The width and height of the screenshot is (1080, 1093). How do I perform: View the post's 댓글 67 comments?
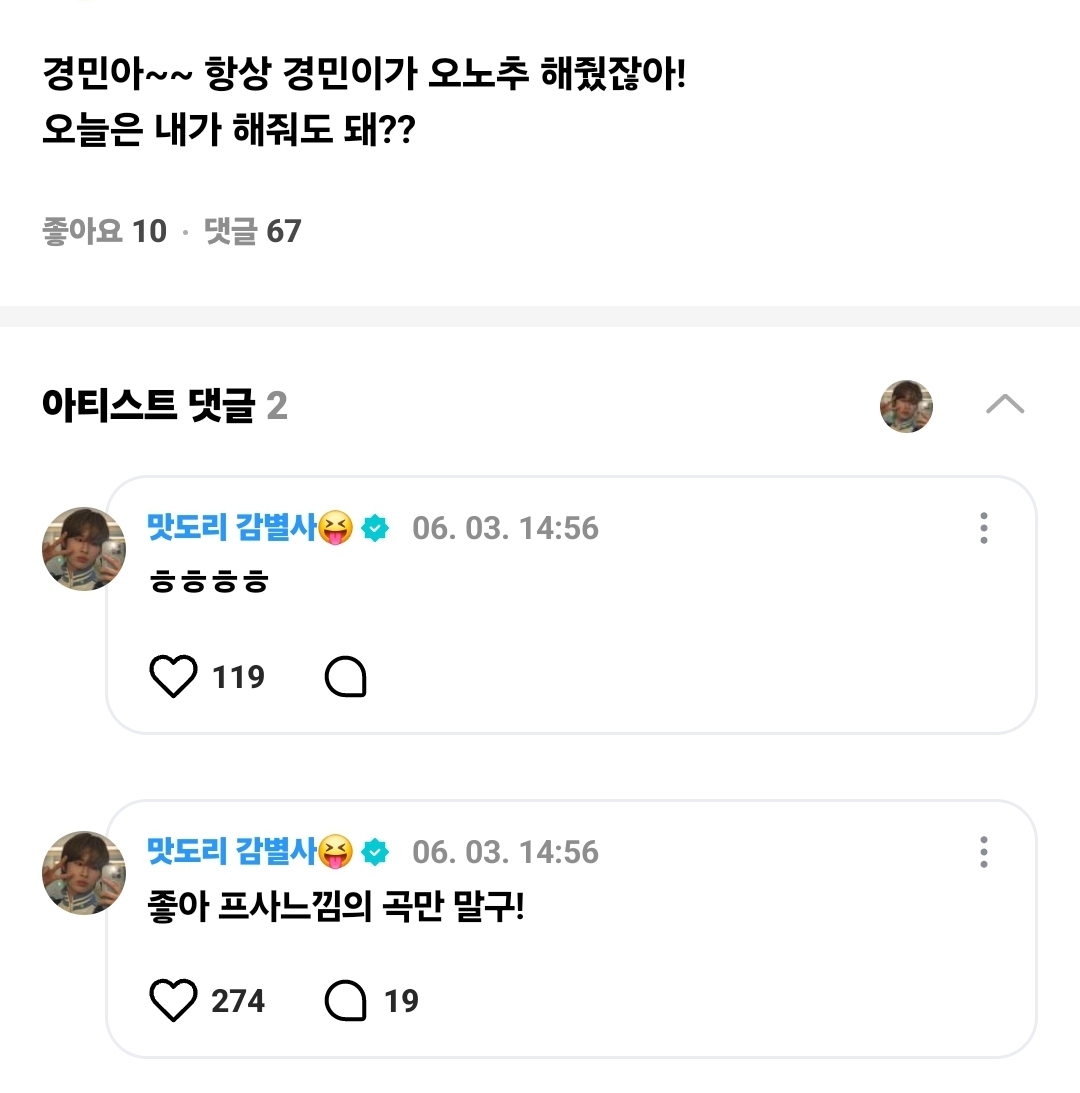252,232
